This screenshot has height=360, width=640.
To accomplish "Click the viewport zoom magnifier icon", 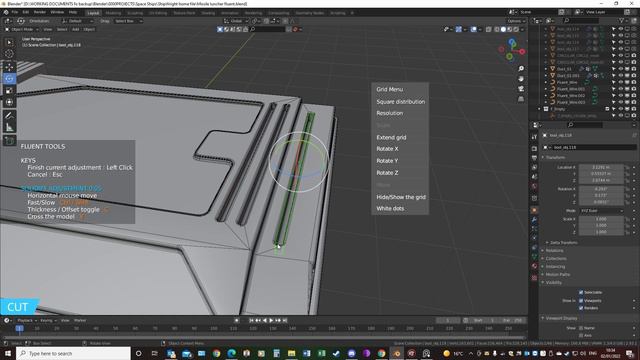I will pyautogui.click(x=521, y=69).
